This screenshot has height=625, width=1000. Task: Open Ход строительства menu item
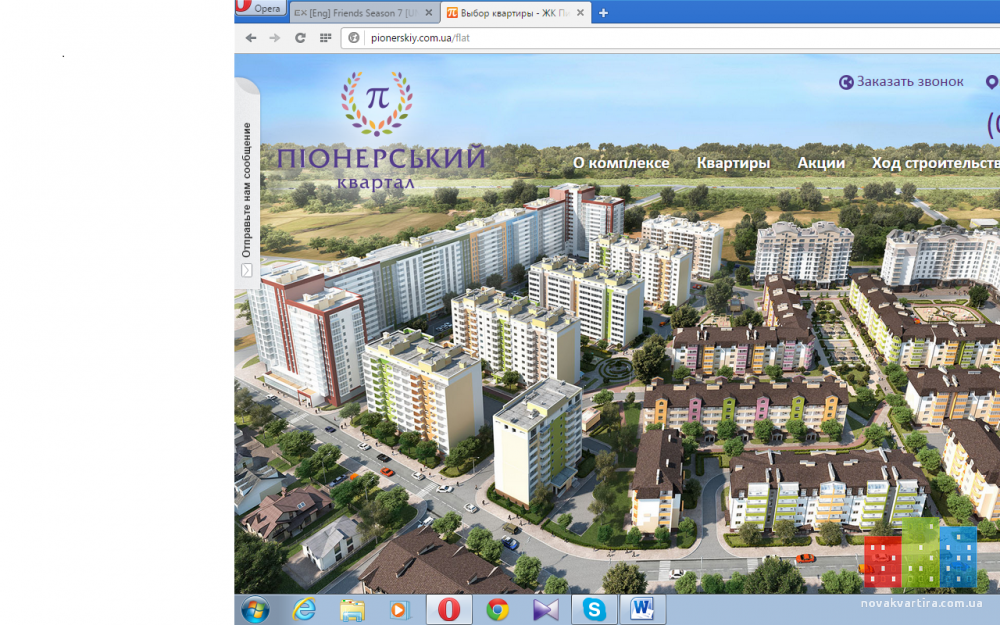tap(936, 163)
